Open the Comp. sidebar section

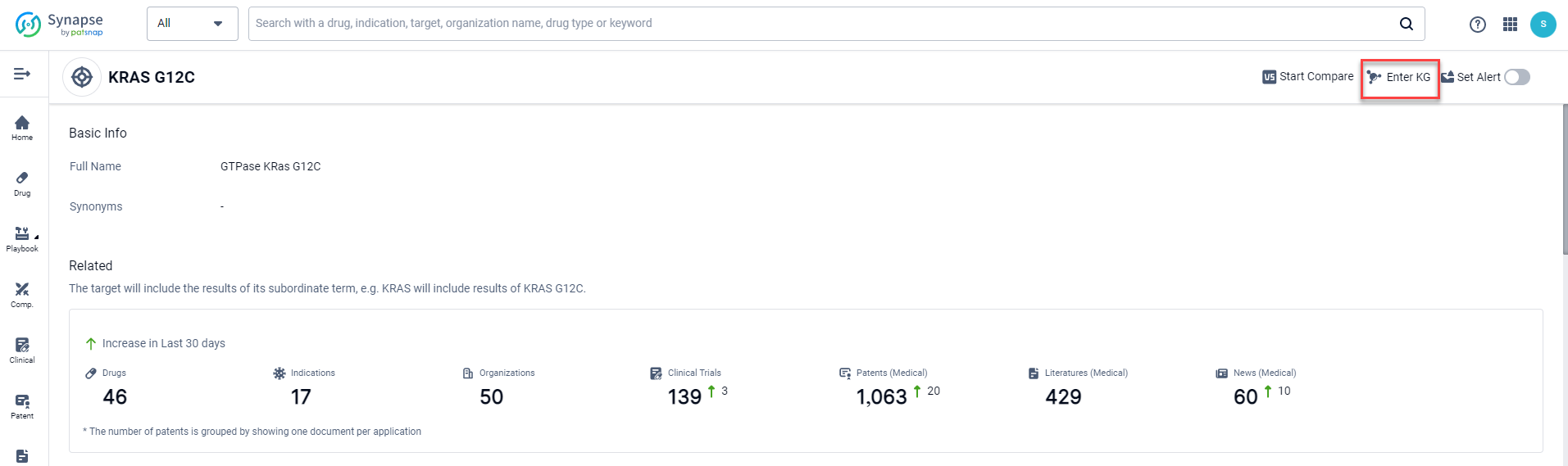22,295
